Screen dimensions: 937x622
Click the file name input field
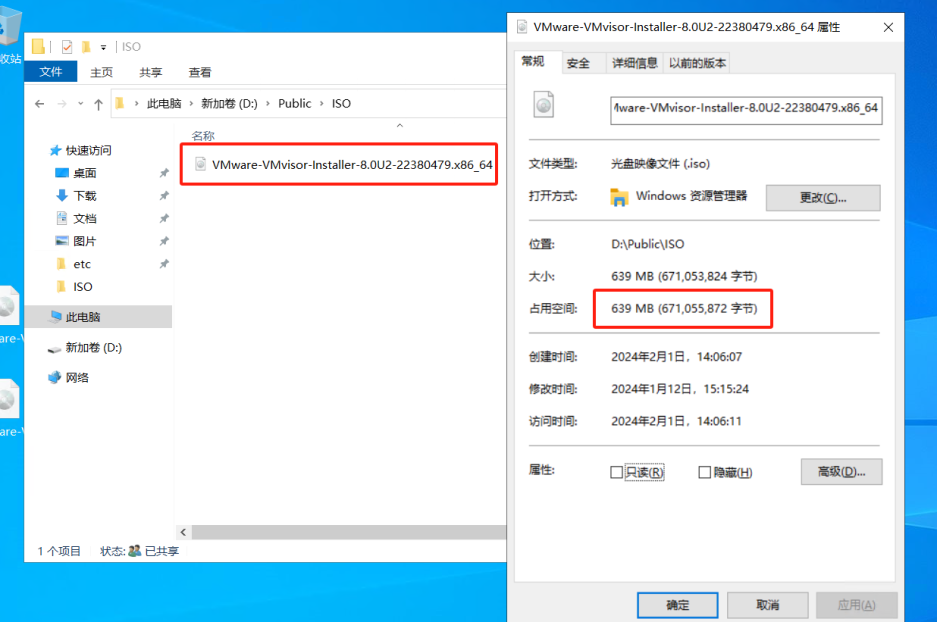[746, 110]
